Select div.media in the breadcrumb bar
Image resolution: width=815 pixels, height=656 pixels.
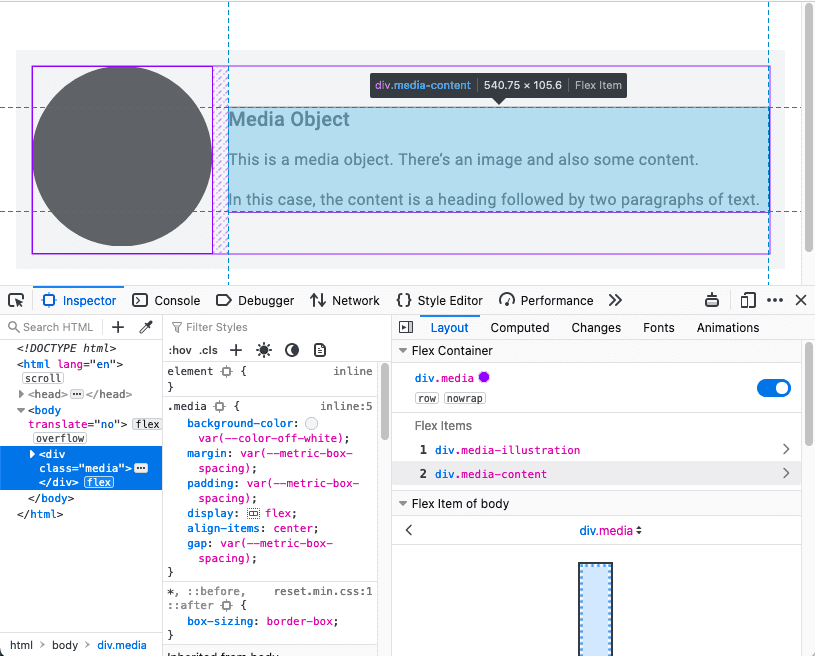pos(122,645)
